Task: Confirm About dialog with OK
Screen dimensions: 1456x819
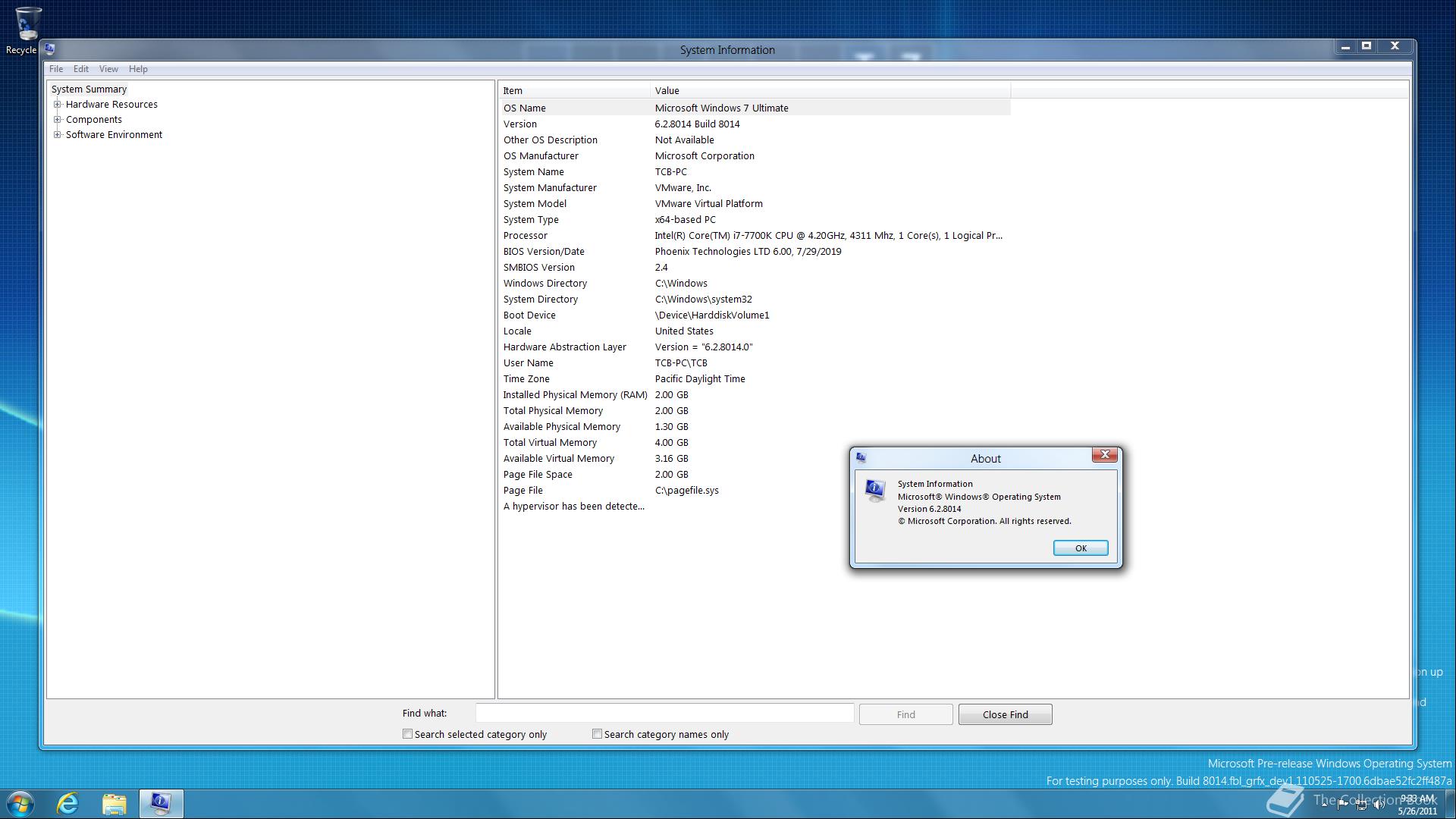Action: click(1081, 548)
